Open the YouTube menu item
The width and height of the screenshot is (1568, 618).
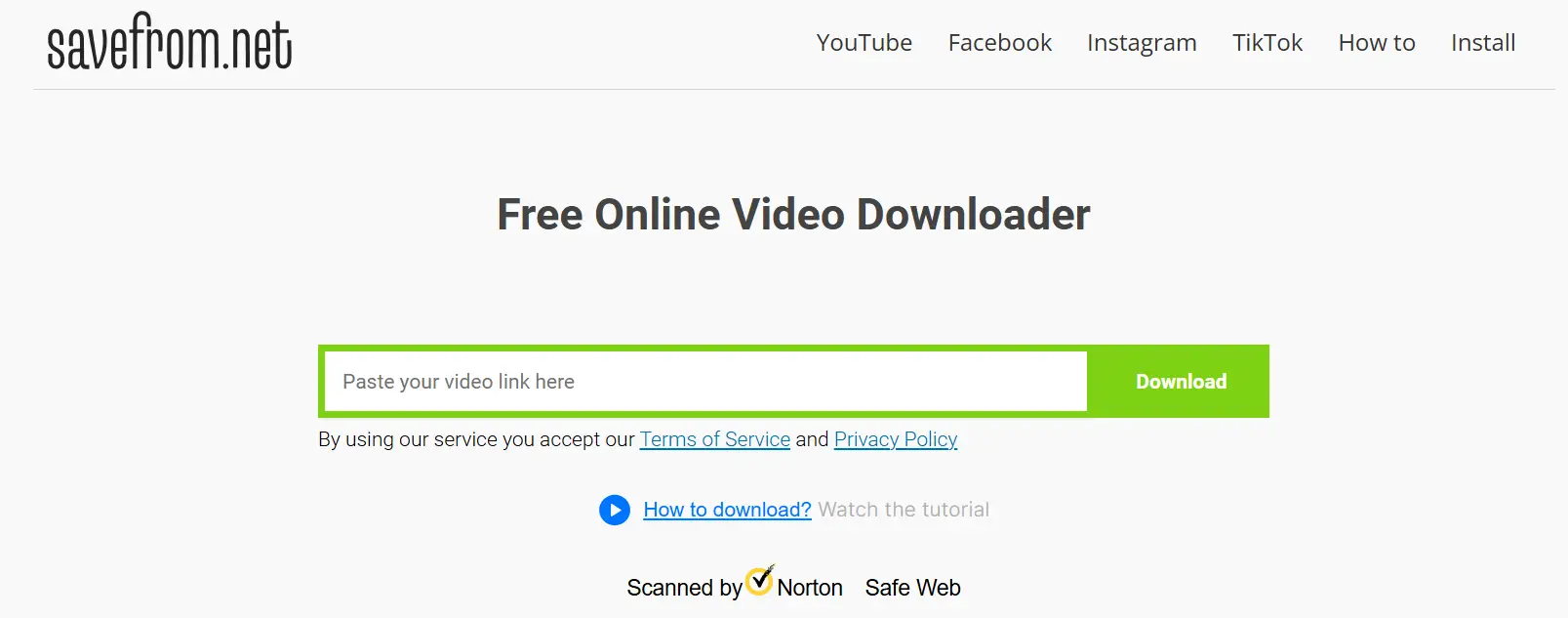[864, 43]
